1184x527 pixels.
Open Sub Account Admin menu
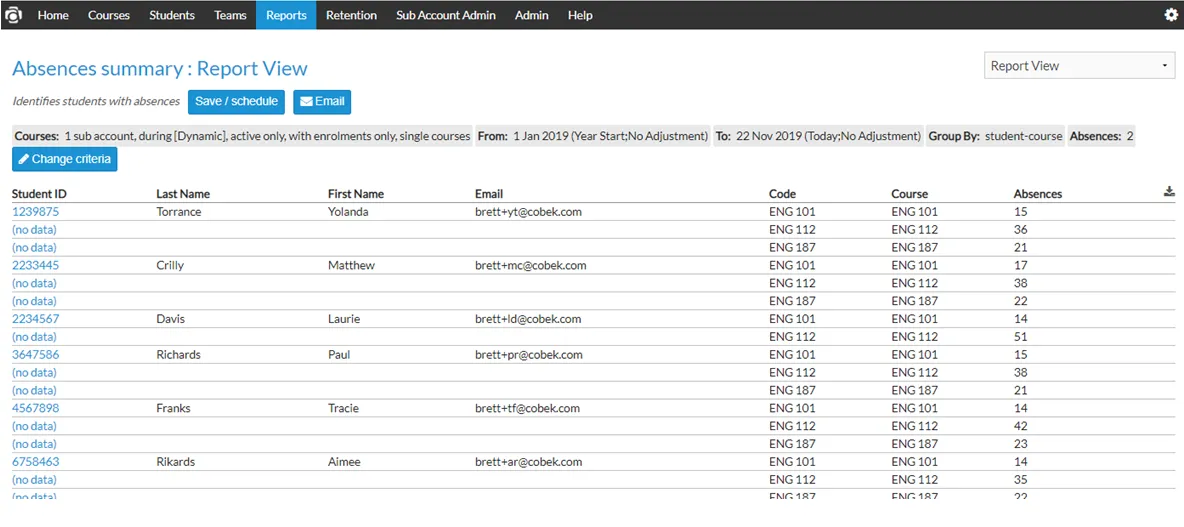pos(446,15)
